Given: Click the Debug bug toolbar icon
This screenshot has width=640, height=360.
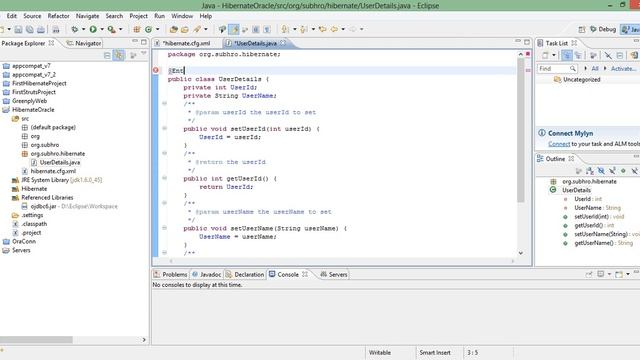Looking at the screenshot, I should pos(74,29).
